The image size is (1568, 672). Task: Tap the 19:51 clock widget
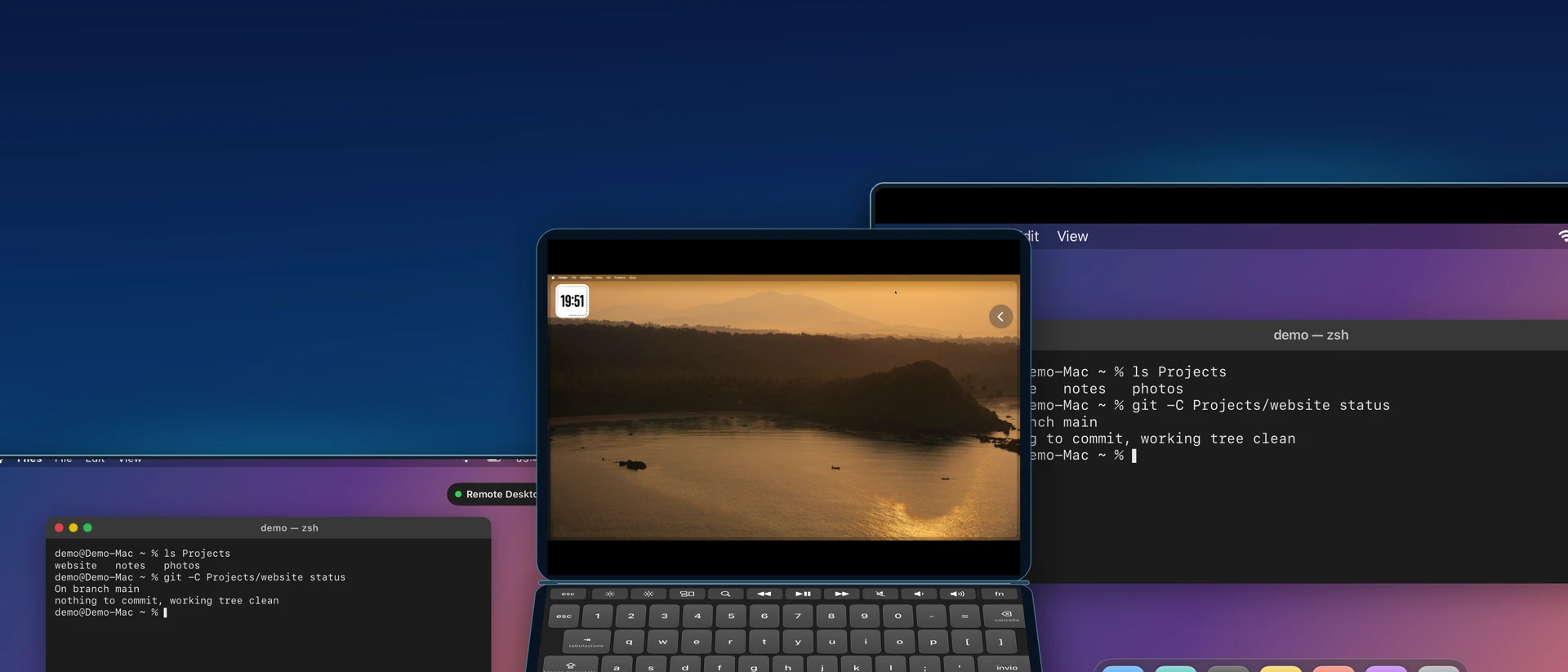point(572,301)
